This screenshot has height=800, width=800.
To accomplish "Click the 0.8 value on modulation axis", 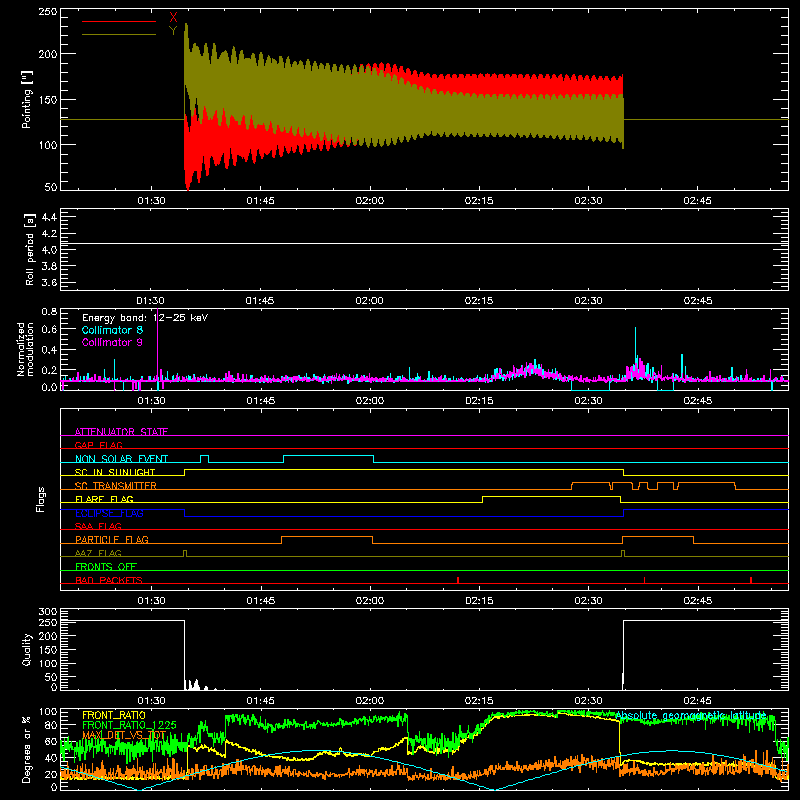I will 49,311.
